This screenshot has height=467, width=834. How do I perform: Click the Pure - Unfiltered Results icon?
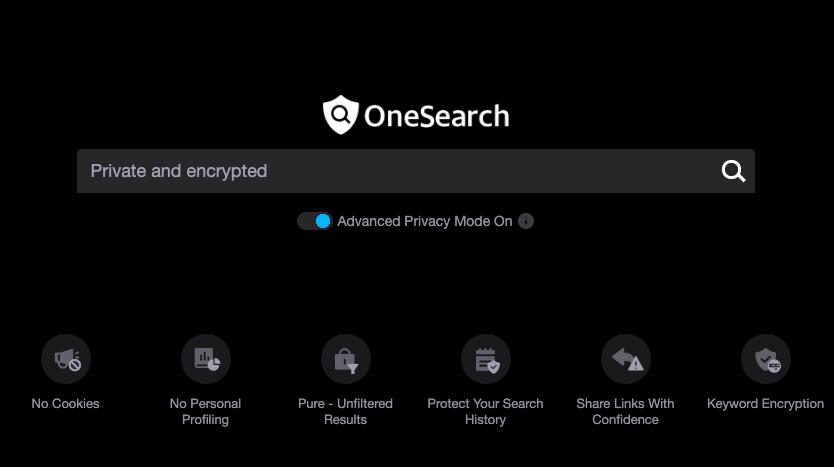(346, 359)
